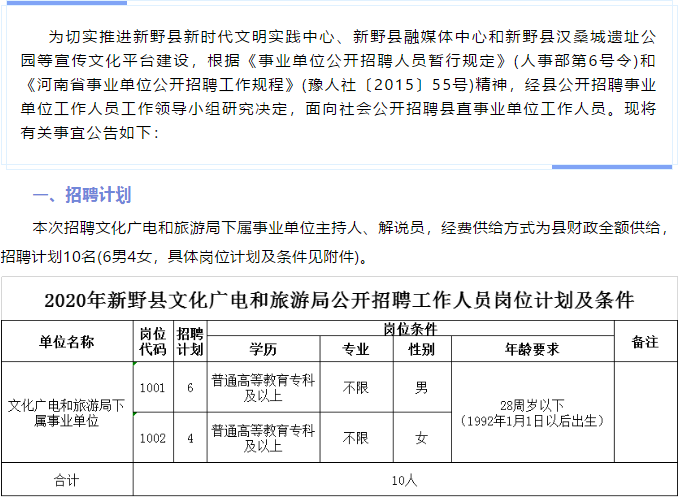Screen dimensions: 680x500
Task: Click the position code 1002 cell
Action: click(152, 438)
